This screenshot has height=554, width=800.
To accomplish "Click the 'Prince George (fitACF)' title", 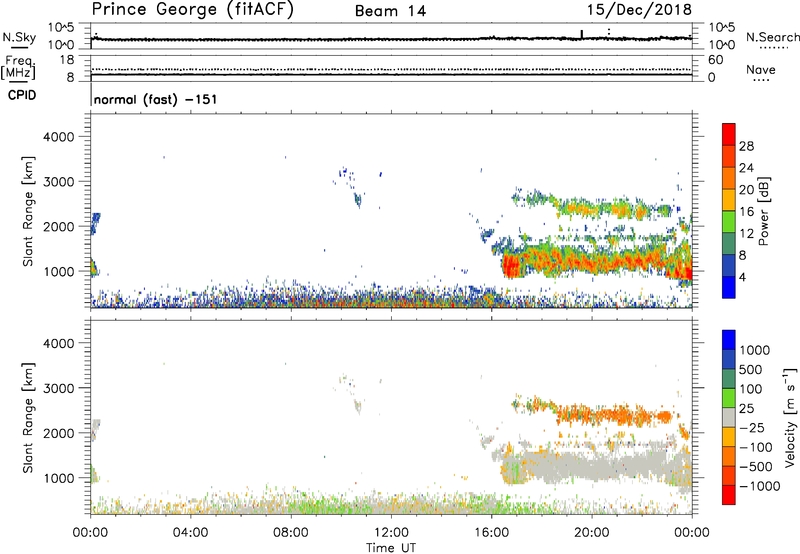I will pyautogui.click(x=193, y=10).
